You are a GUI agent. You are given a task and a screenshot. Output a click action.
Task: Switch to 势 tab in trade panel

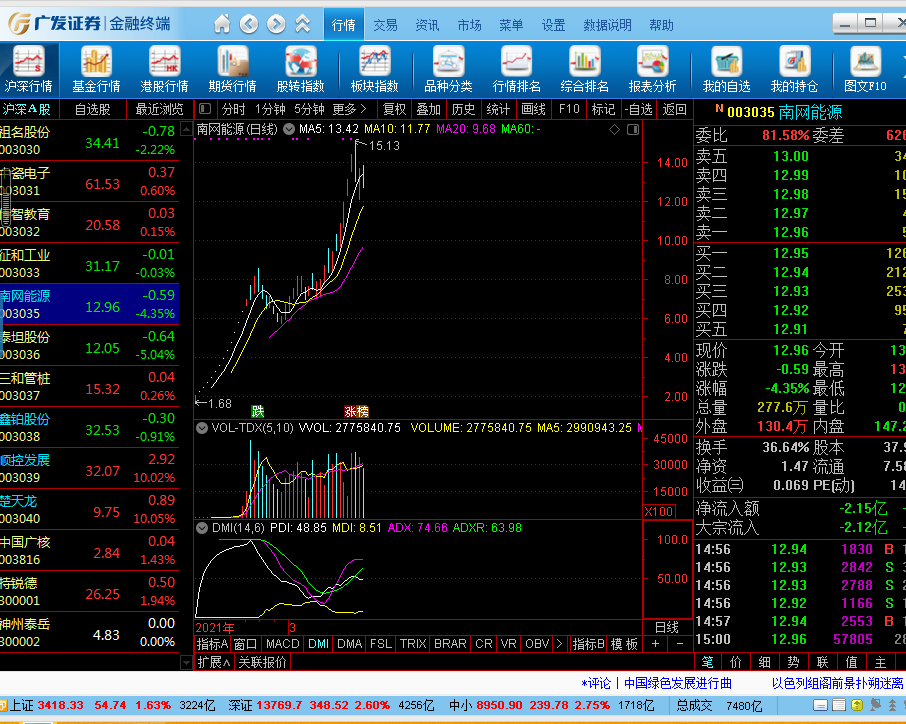tap(794, 662)
